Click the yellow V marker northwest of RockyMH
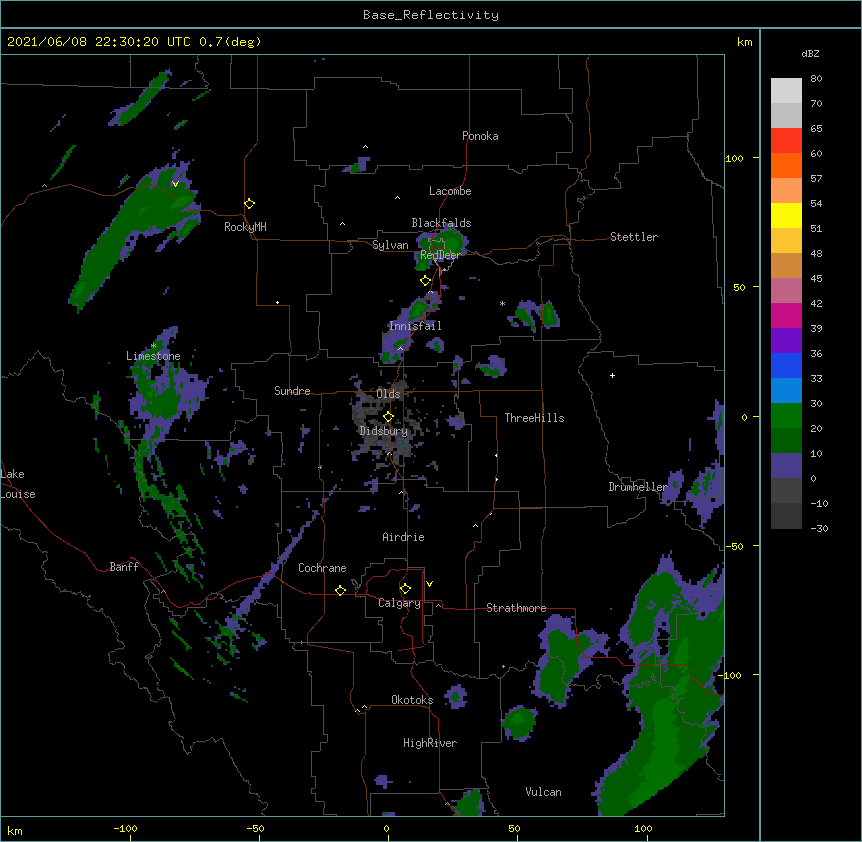The image size is (862, 842). (x=175, y=184)
